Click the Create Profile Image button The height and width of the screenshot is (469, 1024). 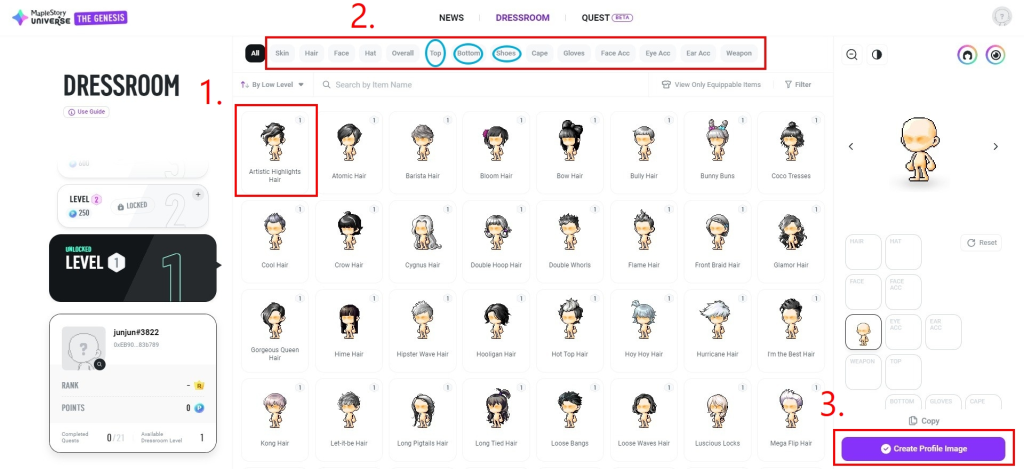(923, 449)
